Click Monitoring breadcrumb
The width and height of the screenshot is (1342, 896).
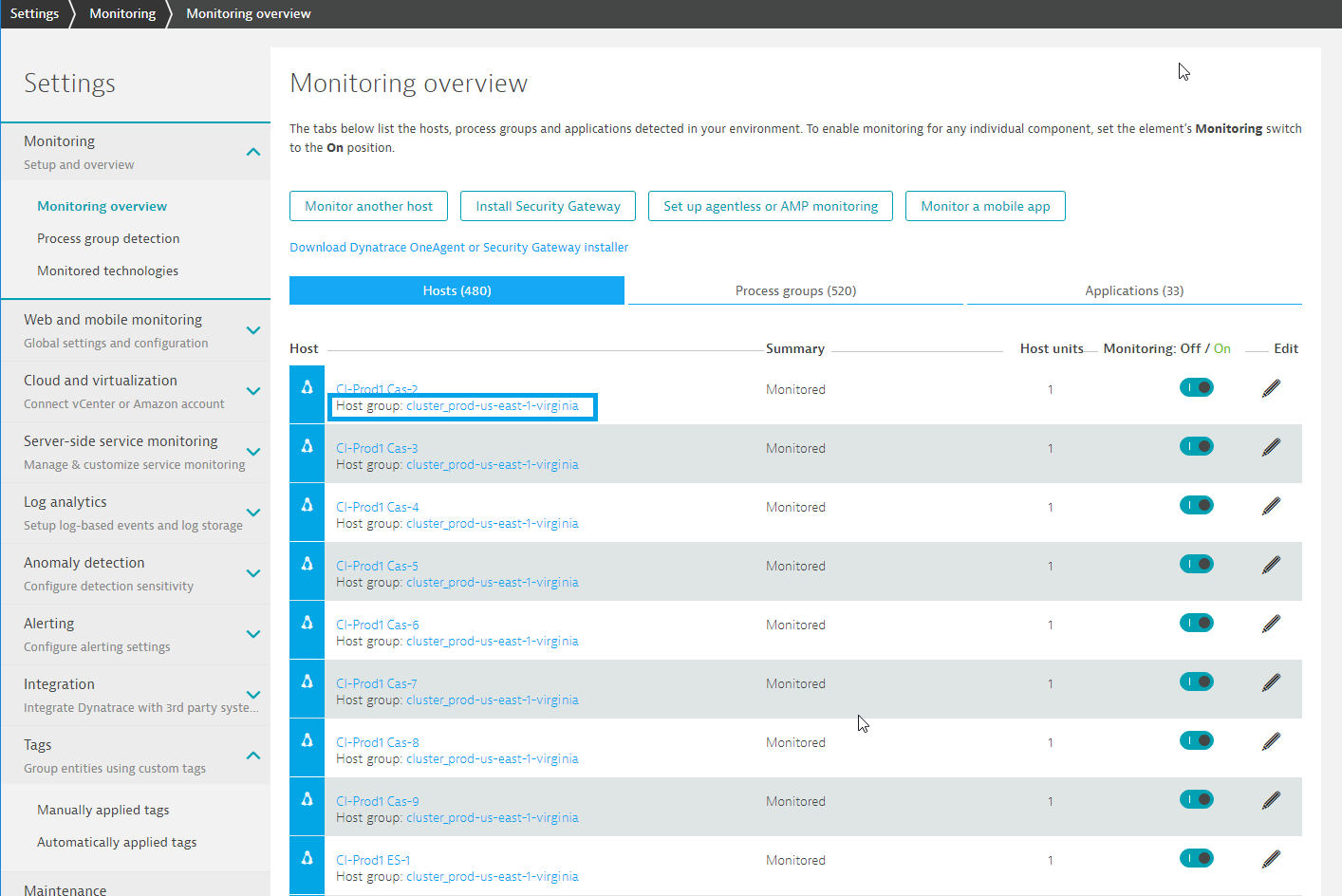[x=122, y=13]
